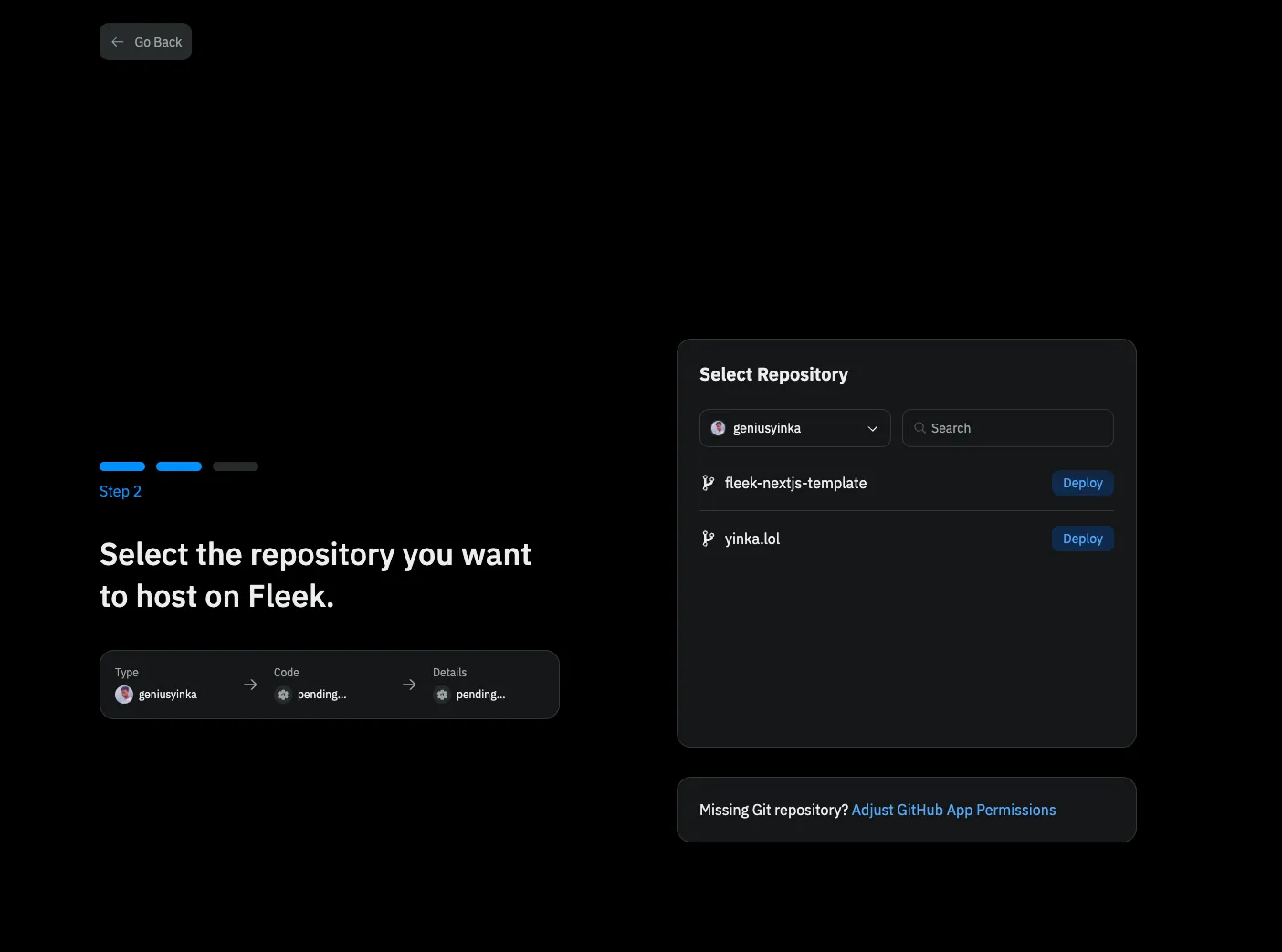This screenshot has height=952, width=1282.
Task: Select the yinka.lol repository name
Action: [x=752, y=539]
